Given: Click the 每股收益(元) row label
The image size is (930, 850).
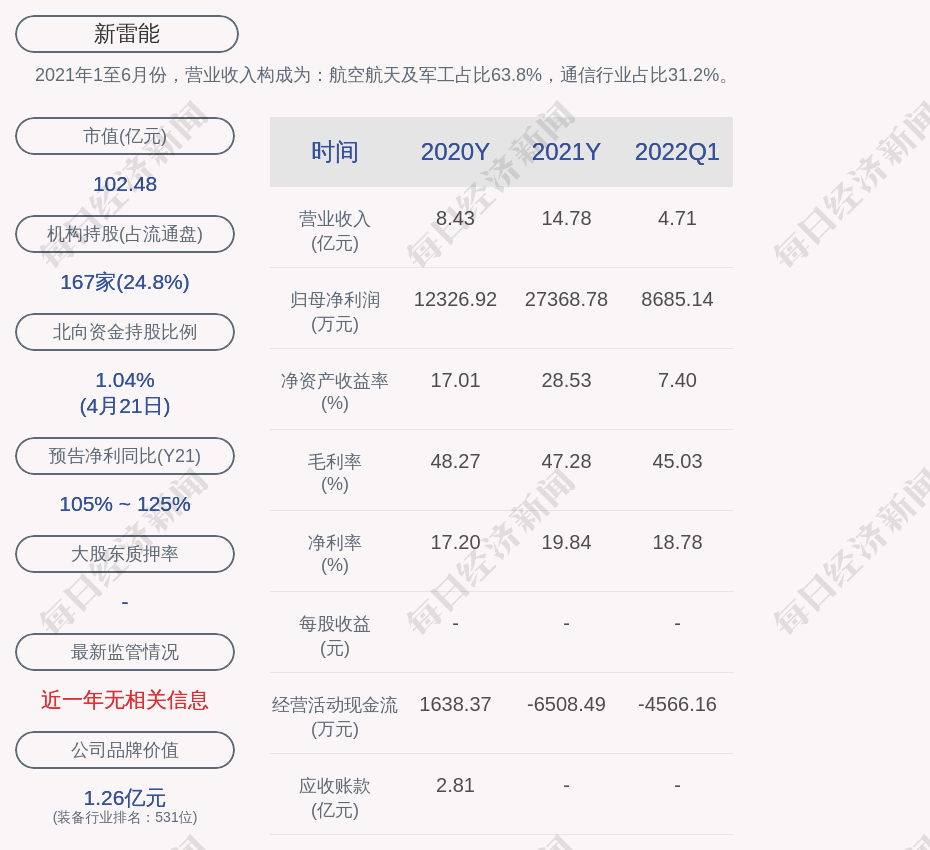Looking at the screenshot, I should [x=335, y=636].
